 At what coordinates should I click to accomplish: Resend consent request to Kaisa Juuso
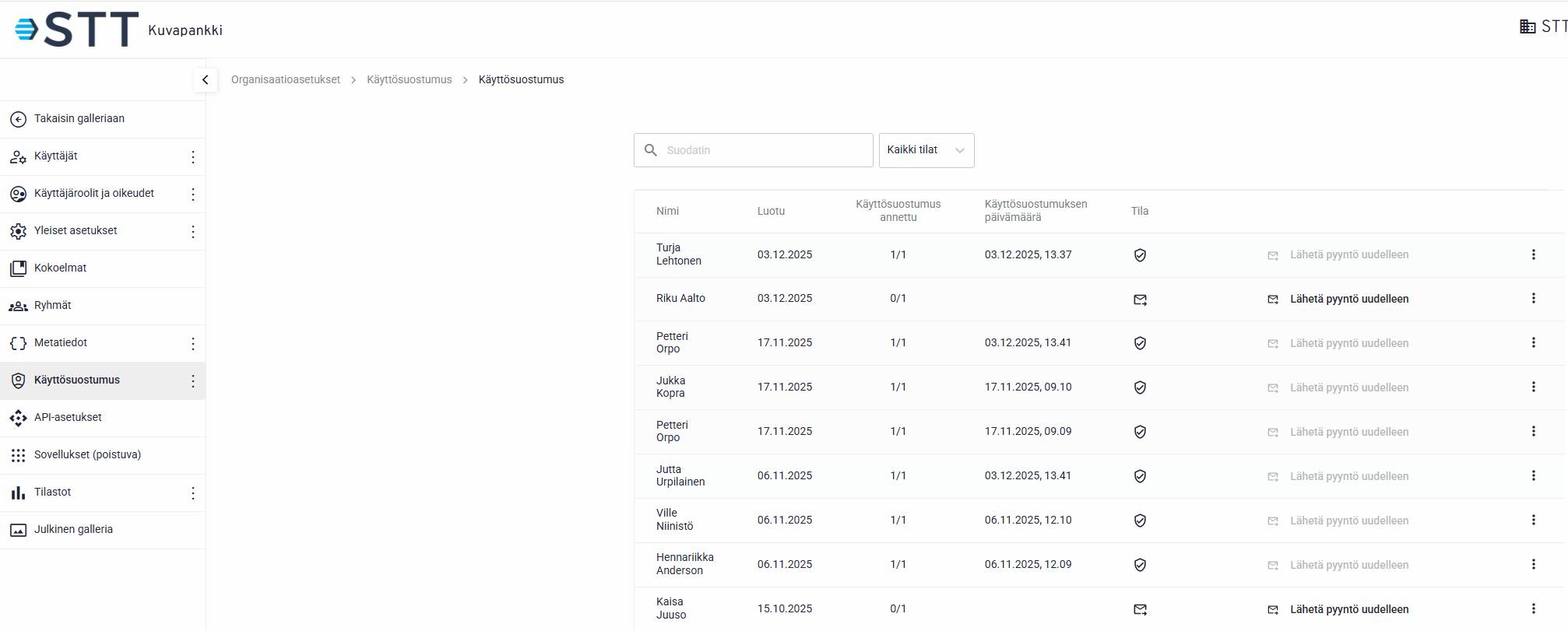[1348, 609]
